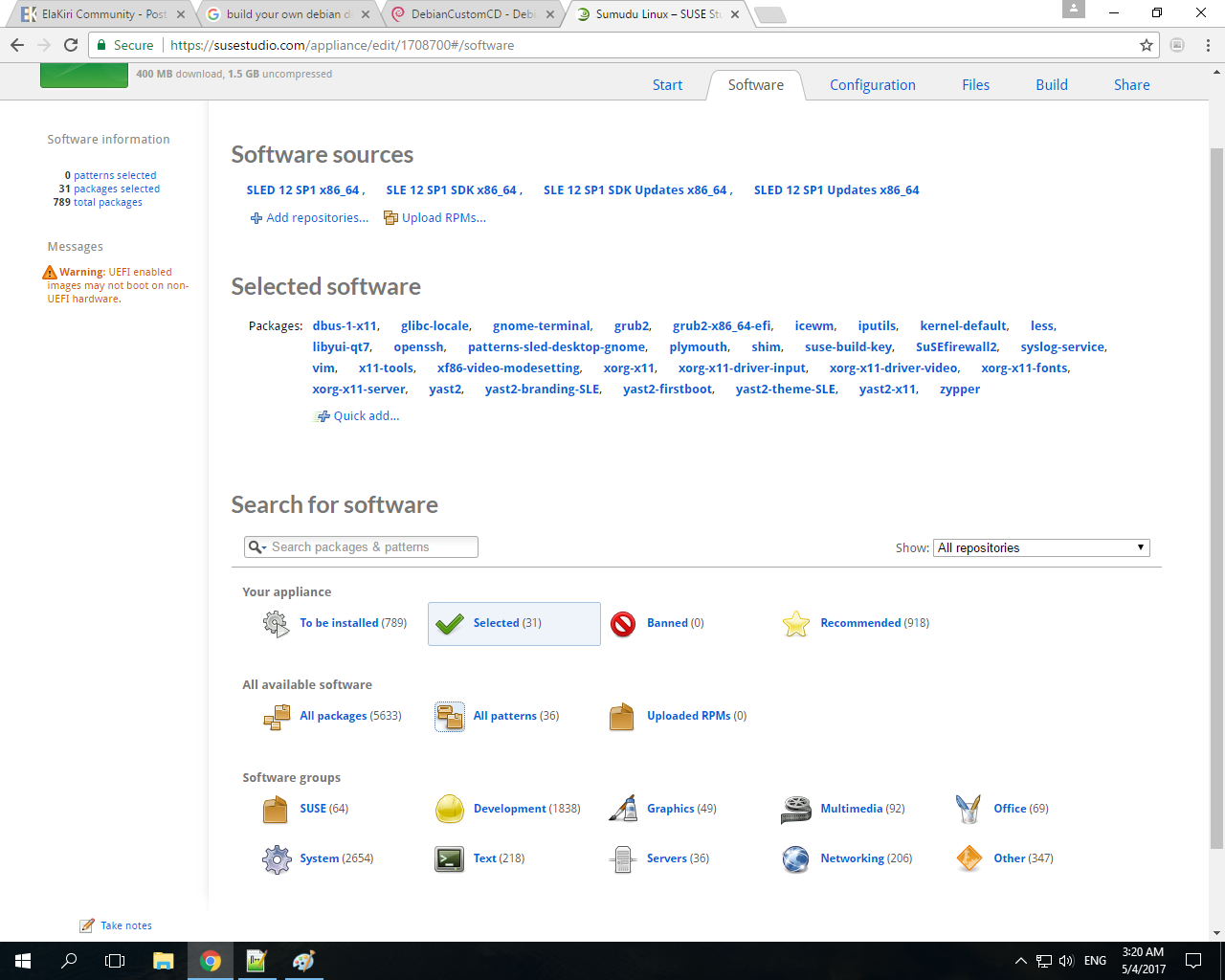Viewport: 1225px width, 980px height.
Task: Click the Uploaded RPMs box icon
Action: (622, 717)
